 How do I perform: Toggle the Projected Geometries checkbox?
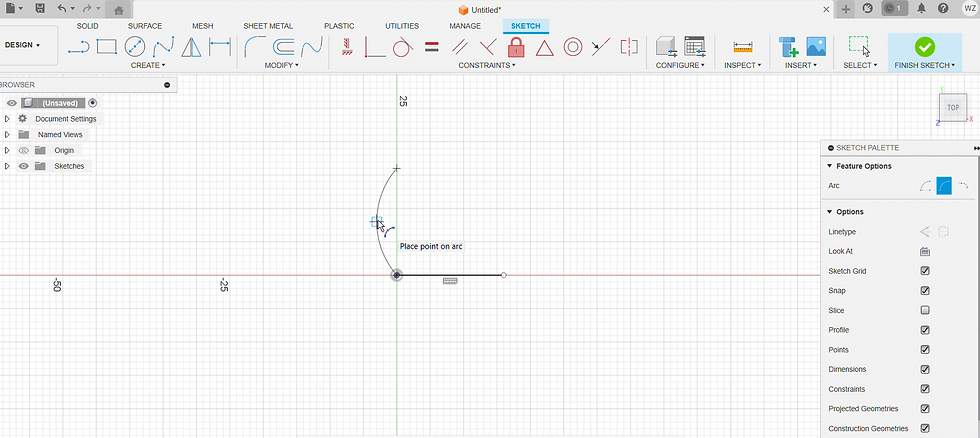click(925, 409)
